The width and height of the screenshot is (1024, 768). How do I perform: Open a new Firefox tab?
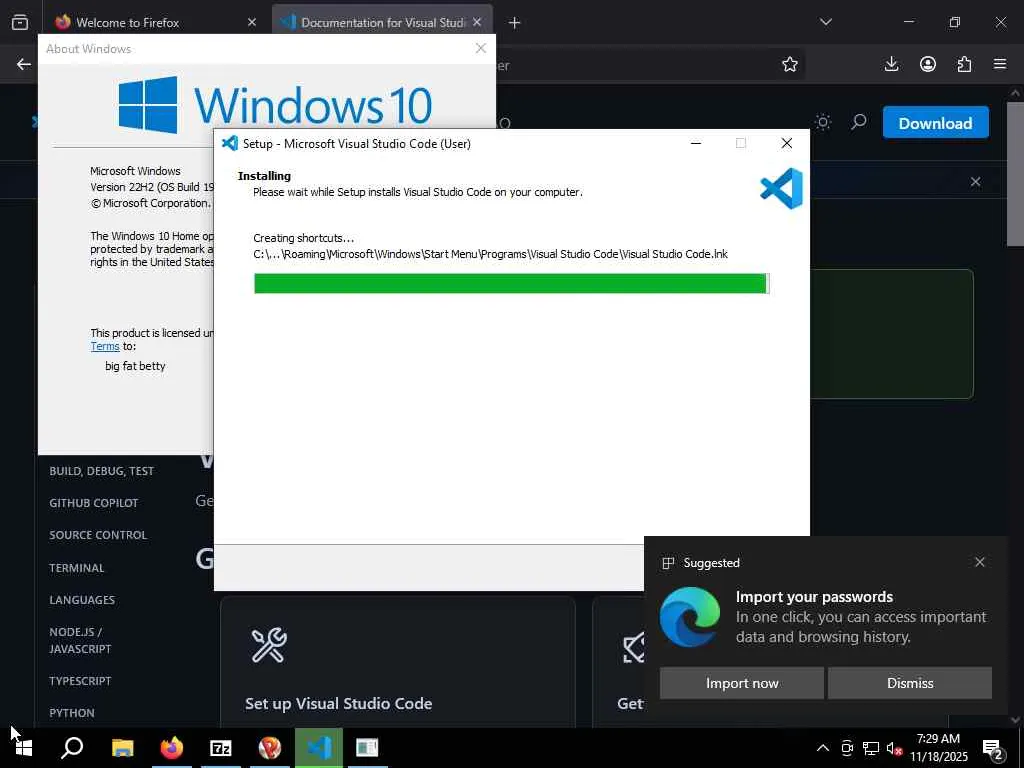click(x=515, y=23)
